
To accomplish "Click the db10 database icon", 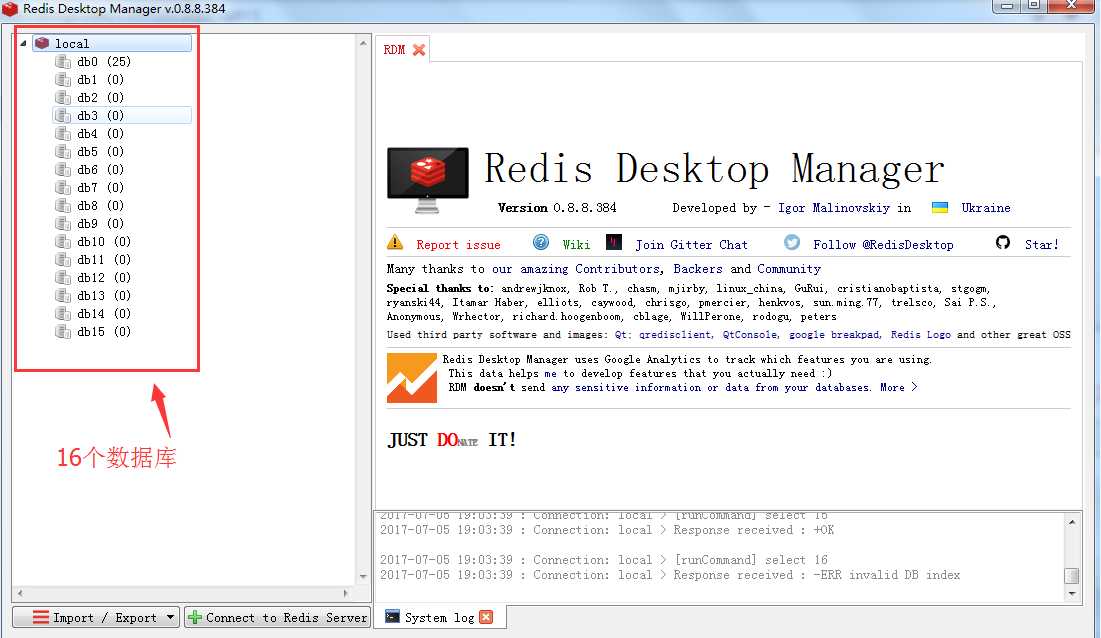I will point(63,242).
